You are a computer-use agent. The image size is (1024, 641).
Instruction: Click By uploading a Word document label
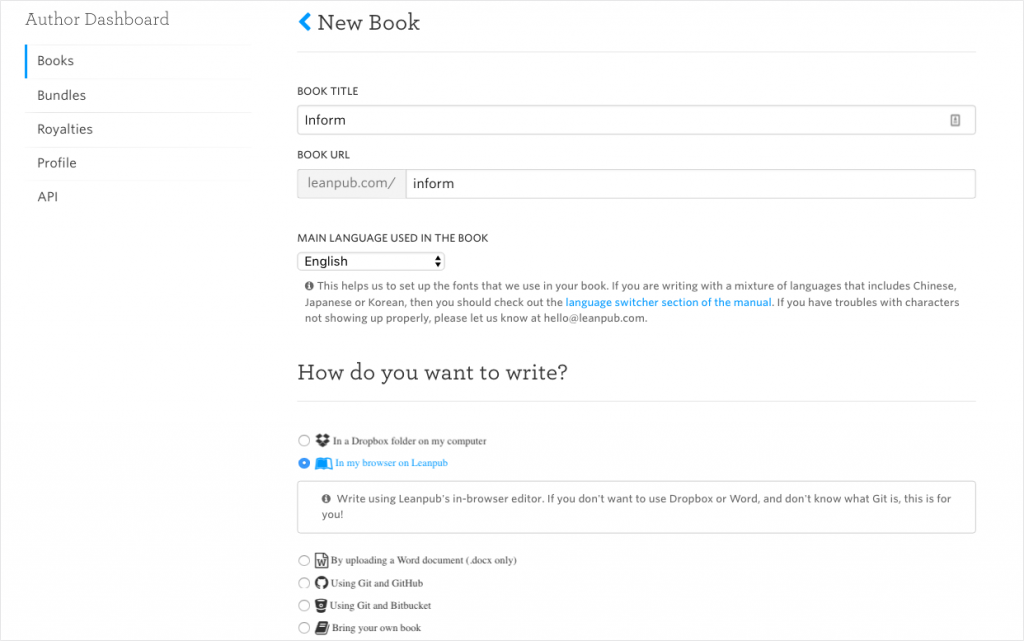click(423, 560)
